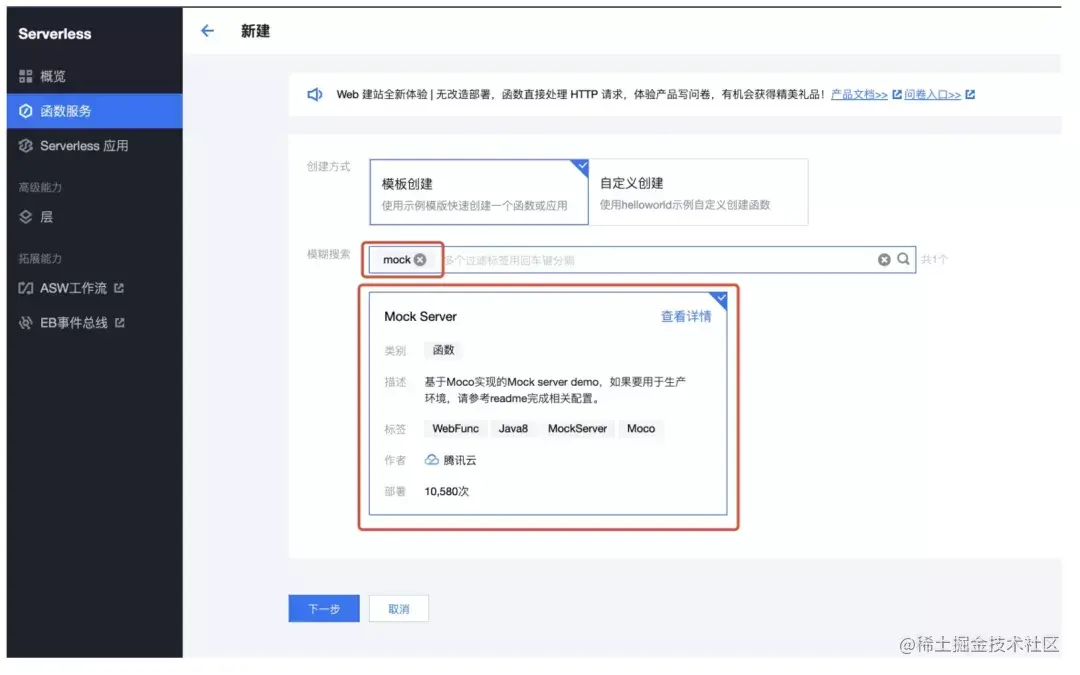
Task: Open 查看详情 for Mock Server
Action: pyautogui.click(x=687, y=316)
